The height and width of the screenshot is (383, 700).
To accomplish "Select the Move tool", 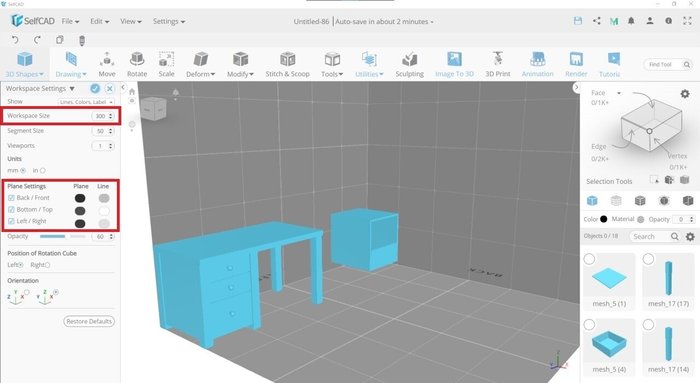I will [x=107, y=65].
